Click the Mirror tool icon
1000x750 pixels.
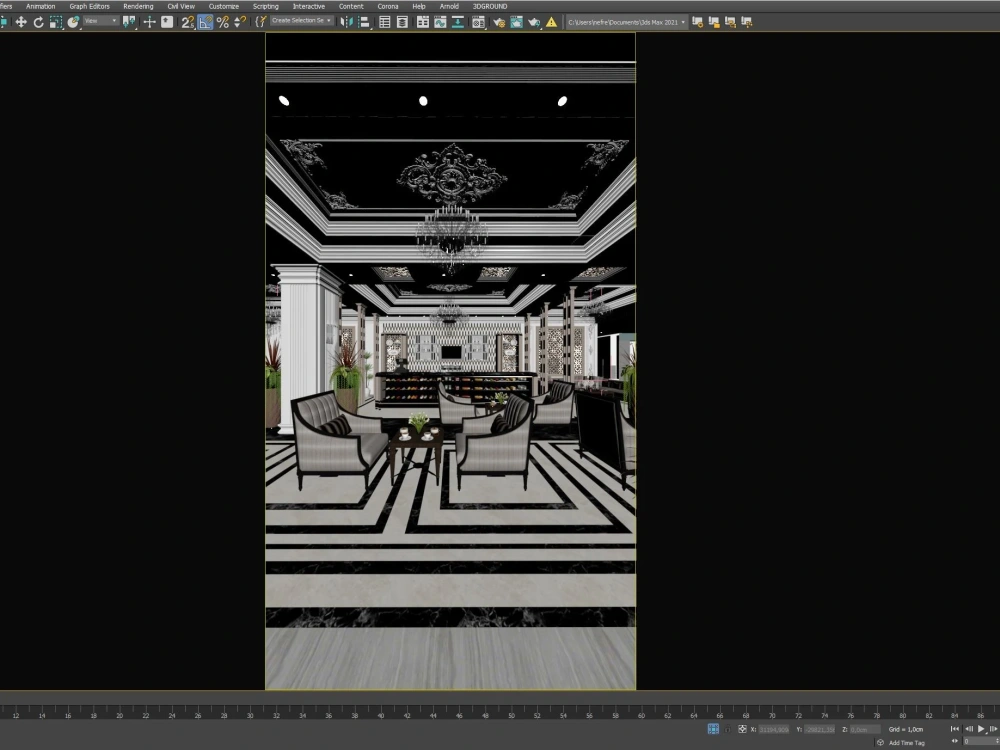click(x=346, y=22)
